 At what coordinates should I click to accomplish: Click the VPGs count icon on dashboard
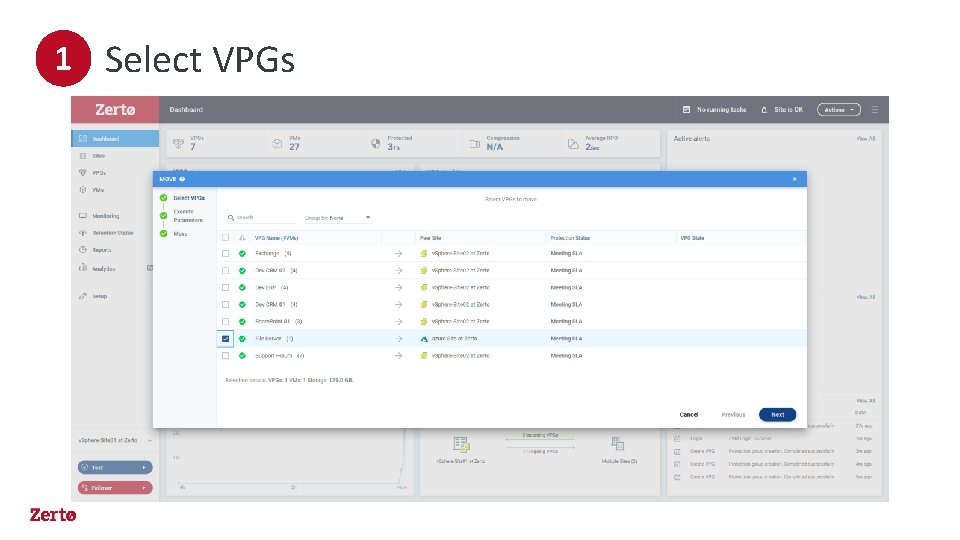pyautogui.click(x=178, y=143)
